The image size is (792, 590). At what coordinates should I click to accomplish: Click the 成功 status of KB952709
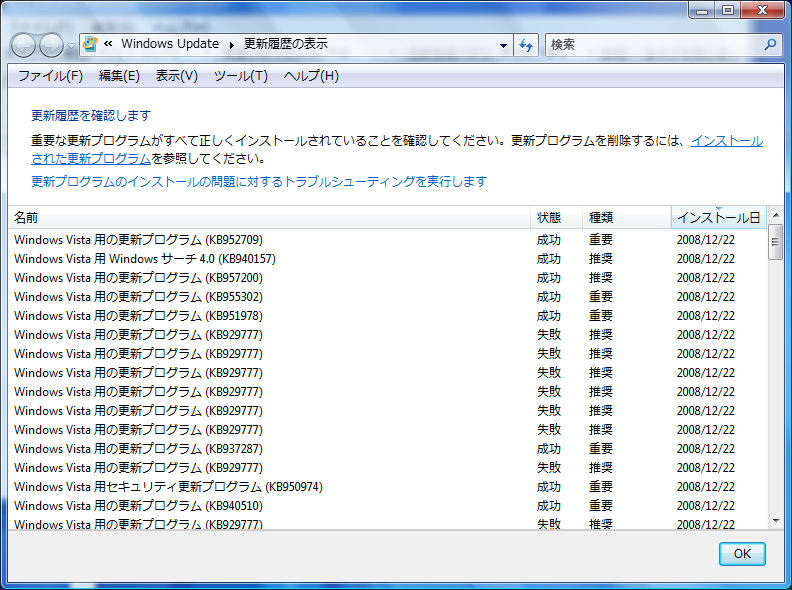pos(549,239)
